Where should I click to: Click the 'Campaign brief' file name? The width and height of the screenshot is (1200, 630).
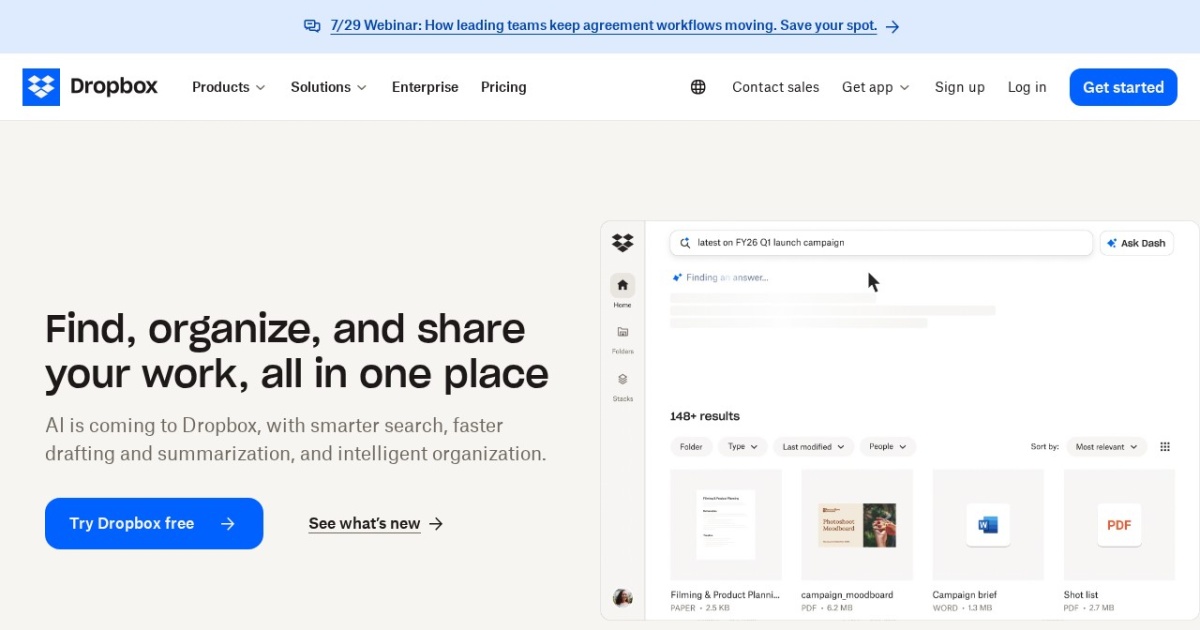(965, 595)
